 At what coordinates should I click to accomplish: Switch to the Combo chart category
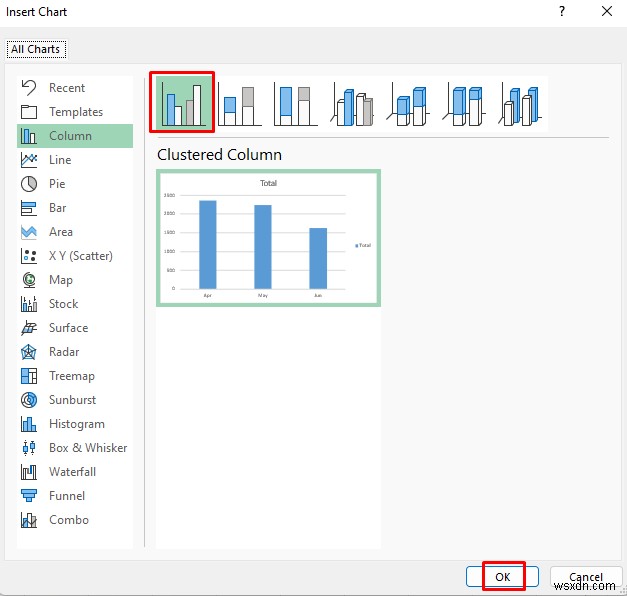pyautogui.click(x=75, y=520)
